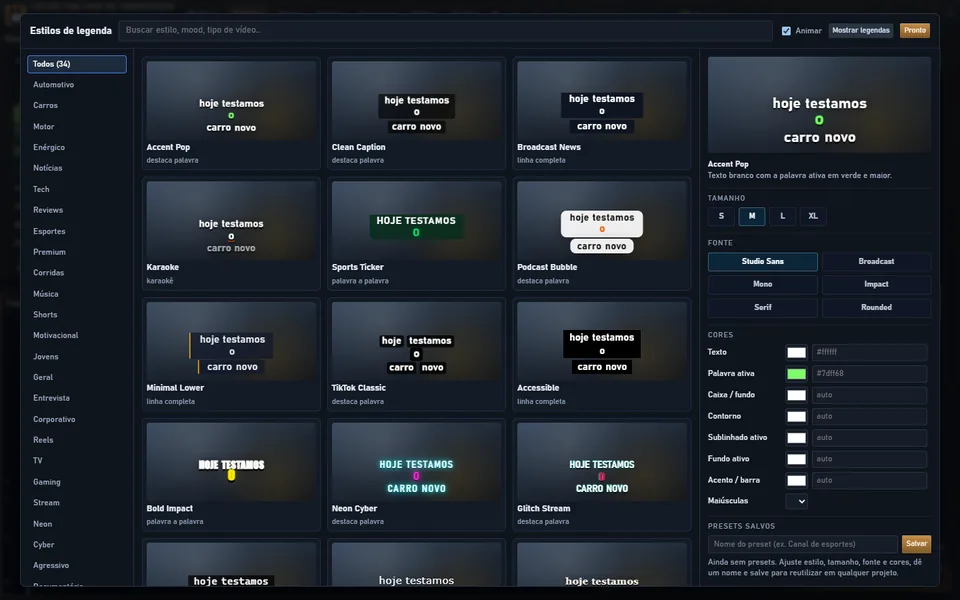Image resolution: width=960 pixels, height=600 pixels.
Task: Set caption size to S
Action: point(721,216)
